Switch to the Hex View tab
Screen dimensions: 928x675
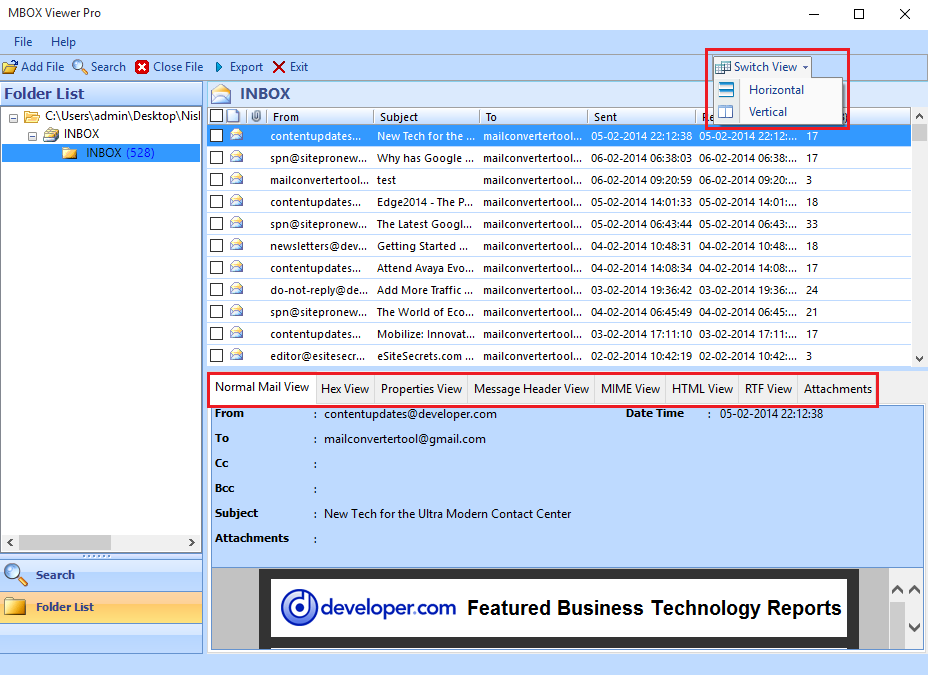click(344, 389)
